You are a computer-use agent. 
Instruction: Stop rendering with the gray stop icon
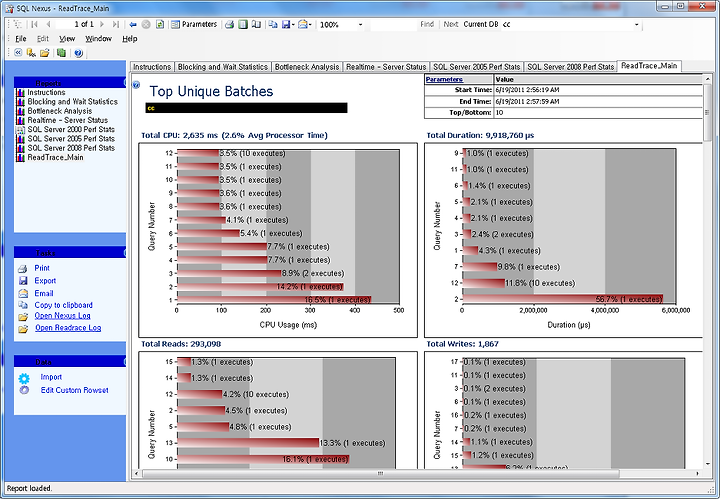click(146, 24)
